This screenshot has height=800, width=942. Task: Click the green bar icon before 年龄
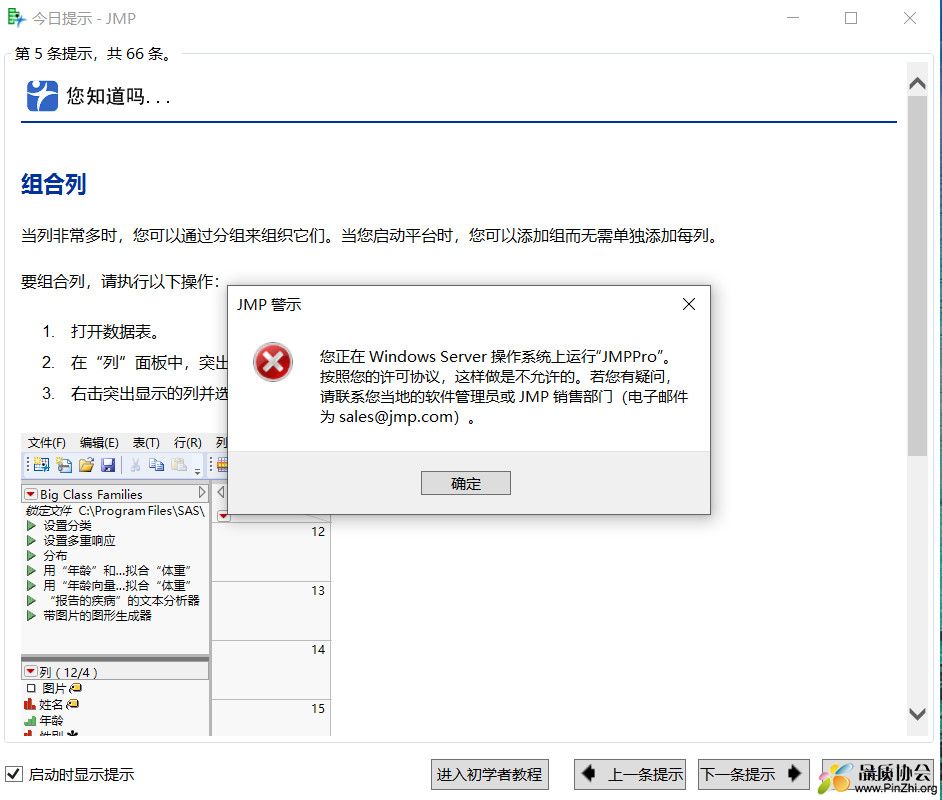click(x=30, y=720)
